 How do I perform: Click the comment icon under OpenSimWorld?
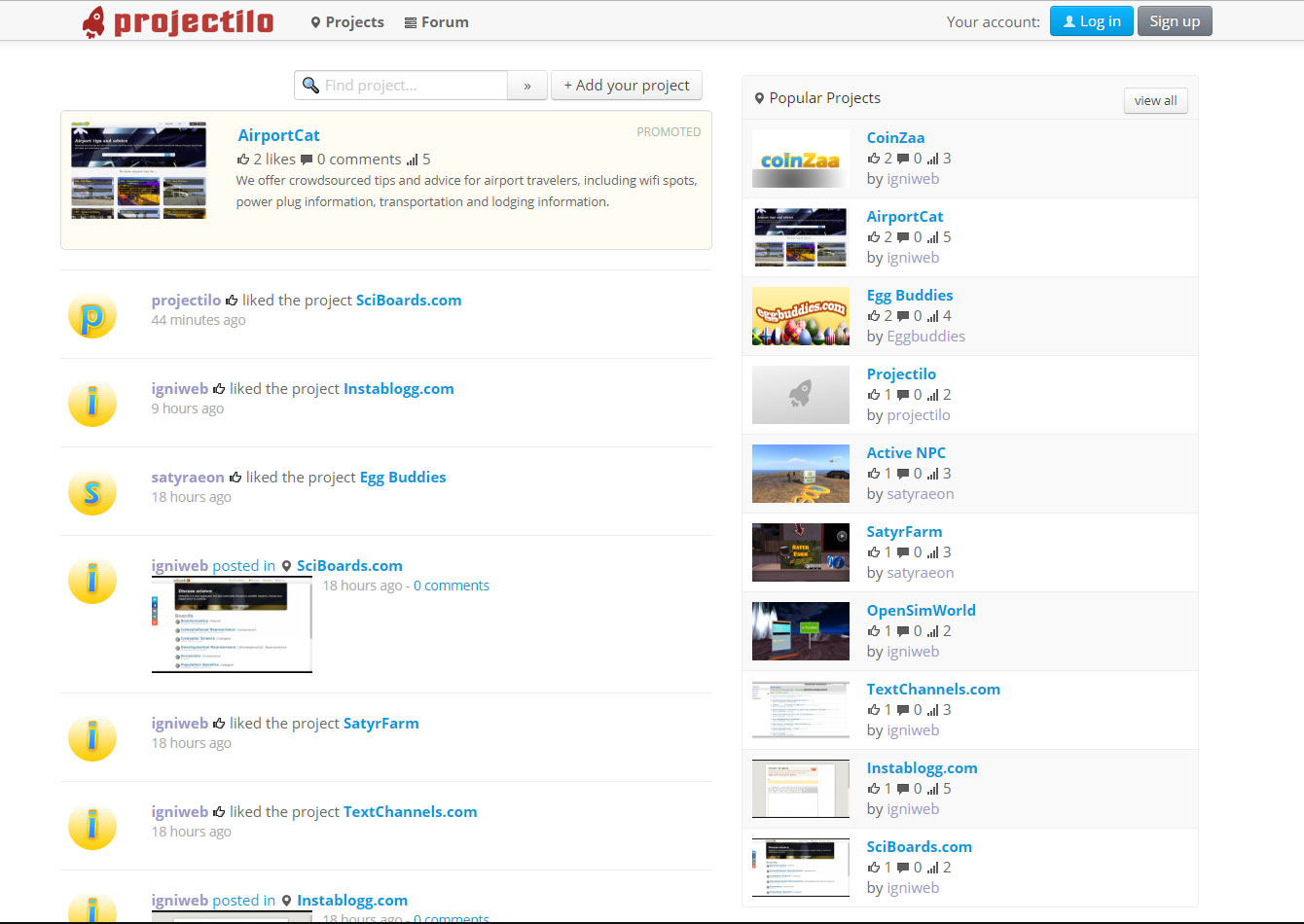(903, 631)
